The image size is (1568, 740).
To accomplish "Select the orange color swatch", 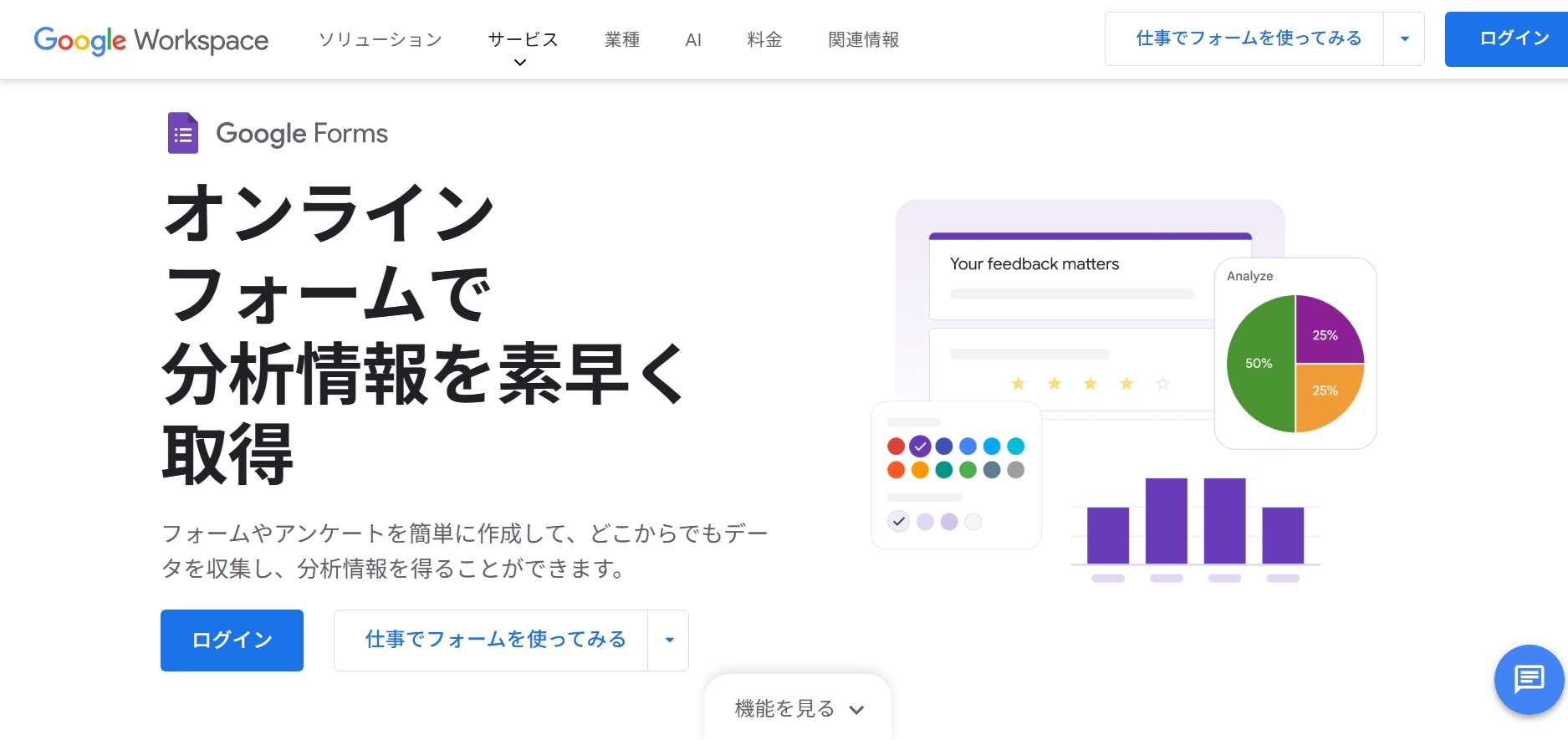I will tap(920, 470).
